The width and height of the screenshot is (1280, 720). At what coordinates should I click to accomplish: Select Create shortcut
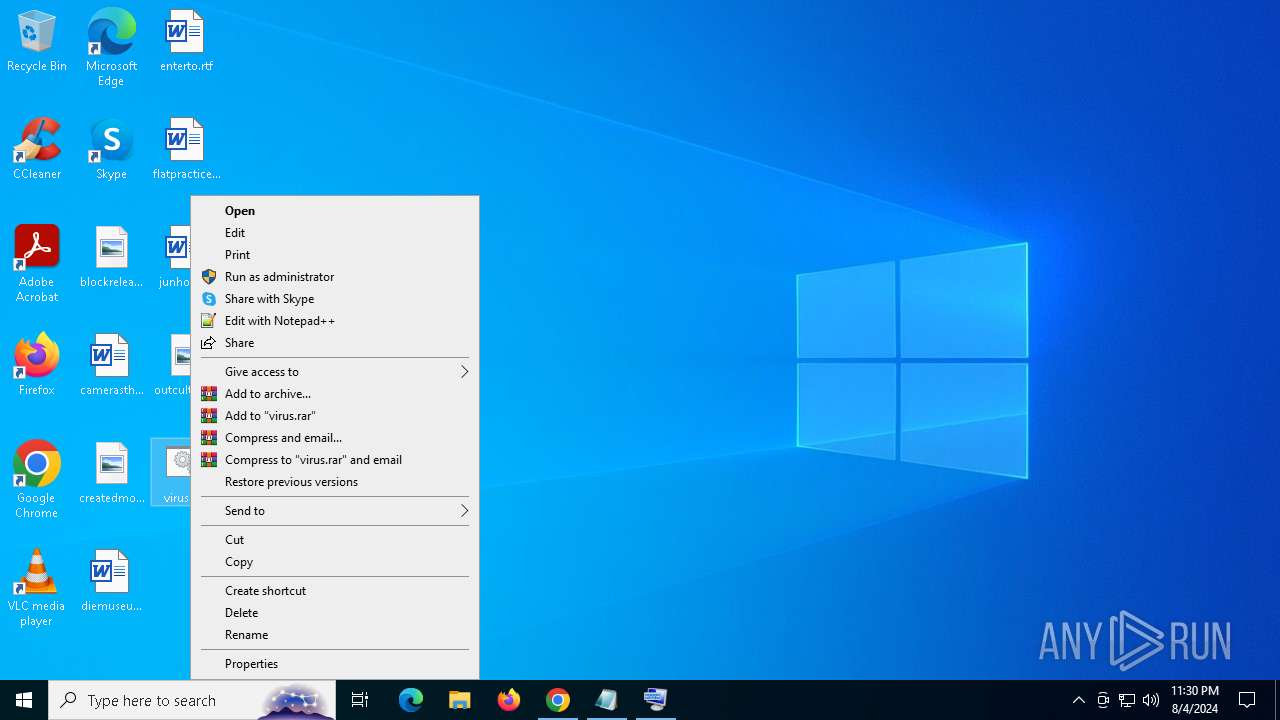tap(335, 591)
